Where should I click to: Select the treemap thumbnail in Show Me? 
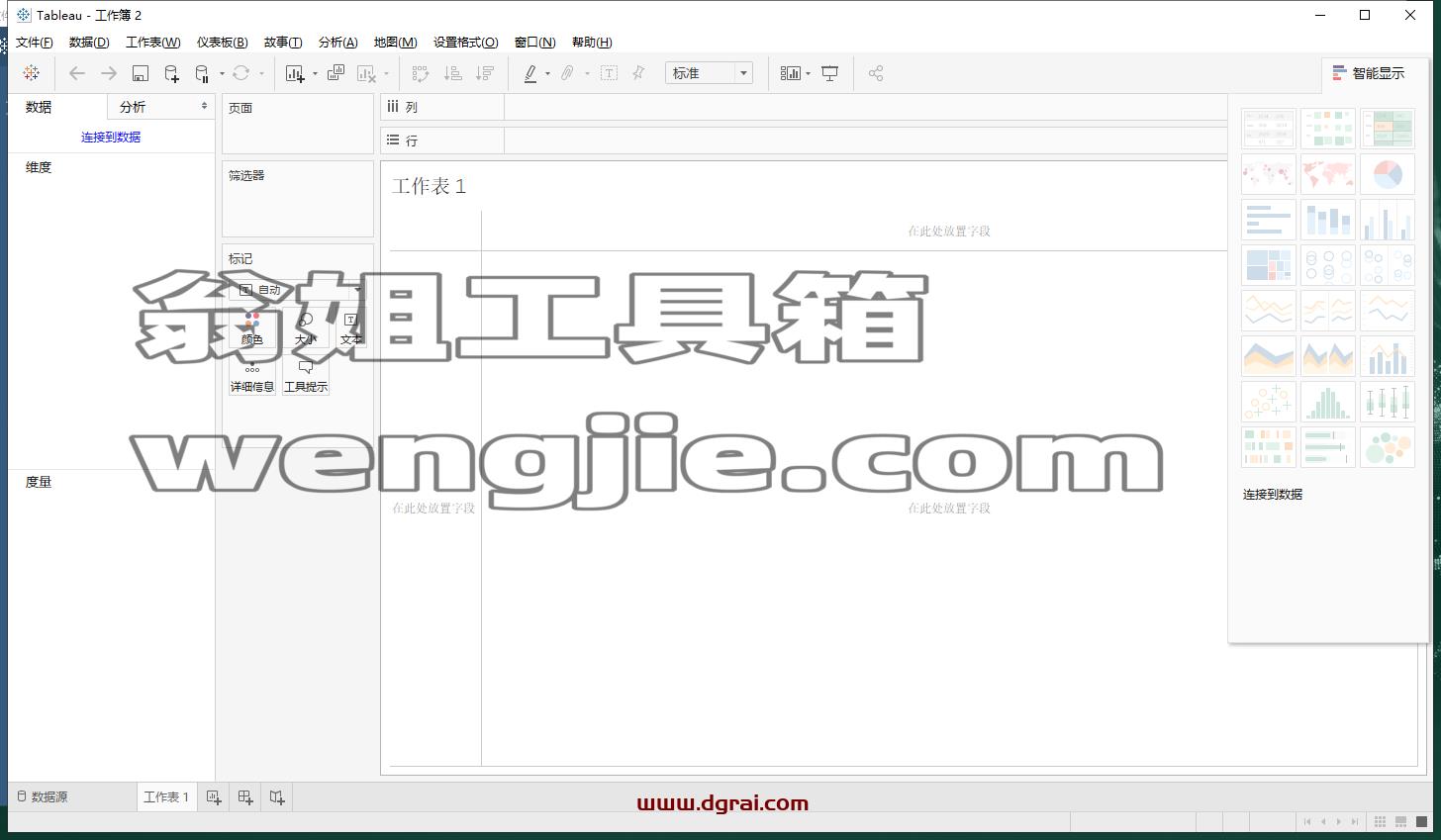[1268, 265]
